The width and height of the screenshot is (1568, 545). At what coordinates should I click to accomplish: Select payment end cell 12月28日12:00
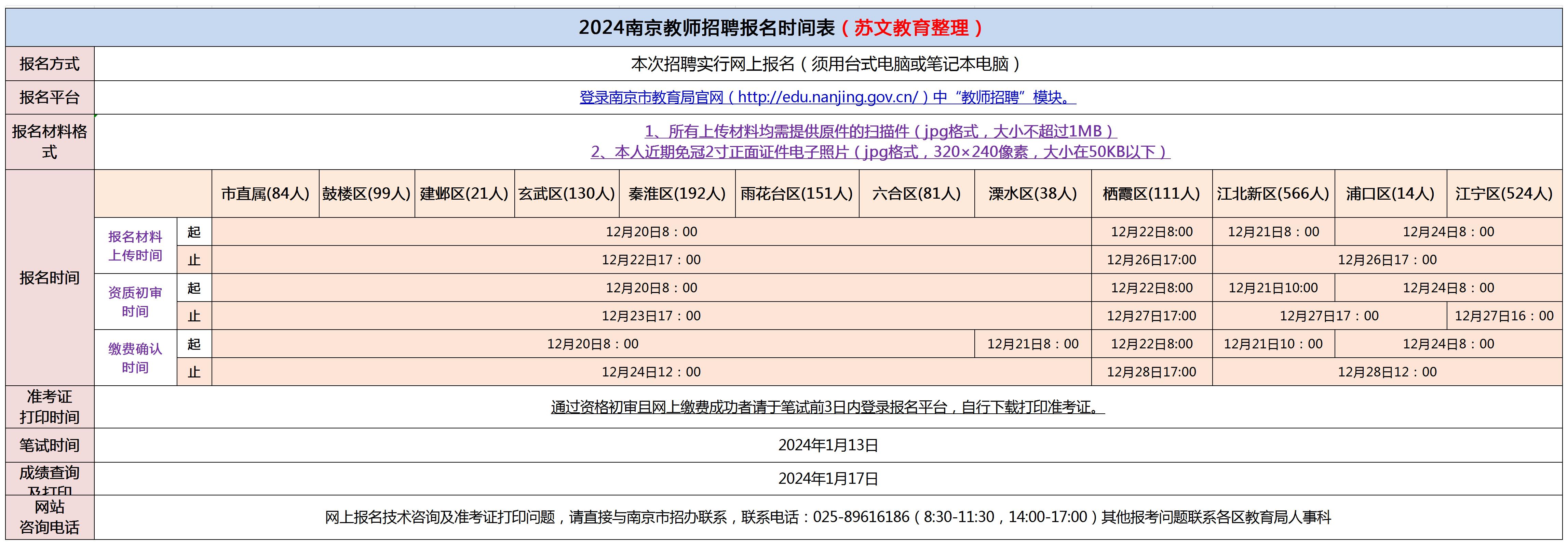1387,371
